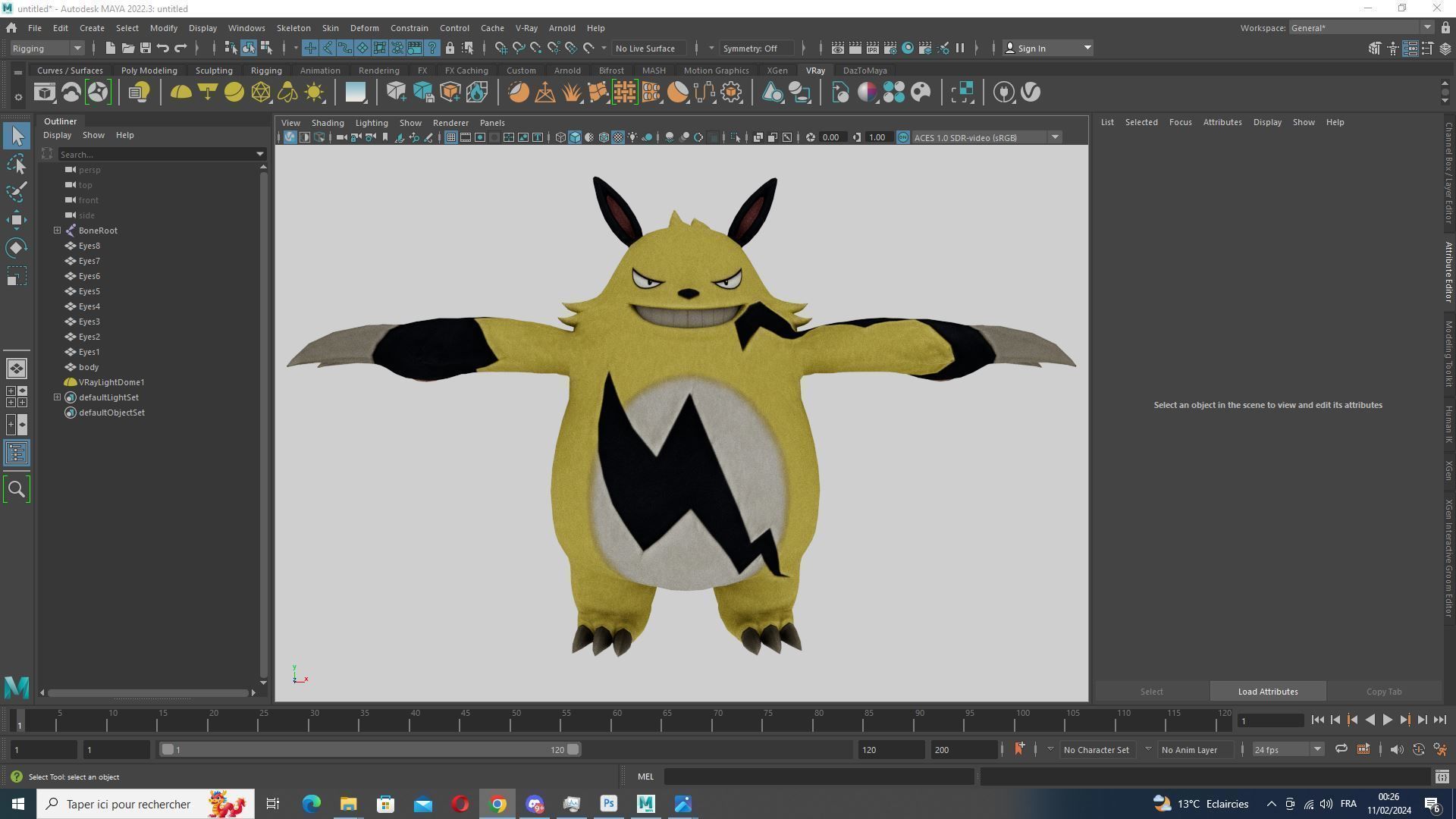This screenshot has width=1456, height=819.
Task: Open the Rigging menu set dropdown
Action: coord(47,48)
